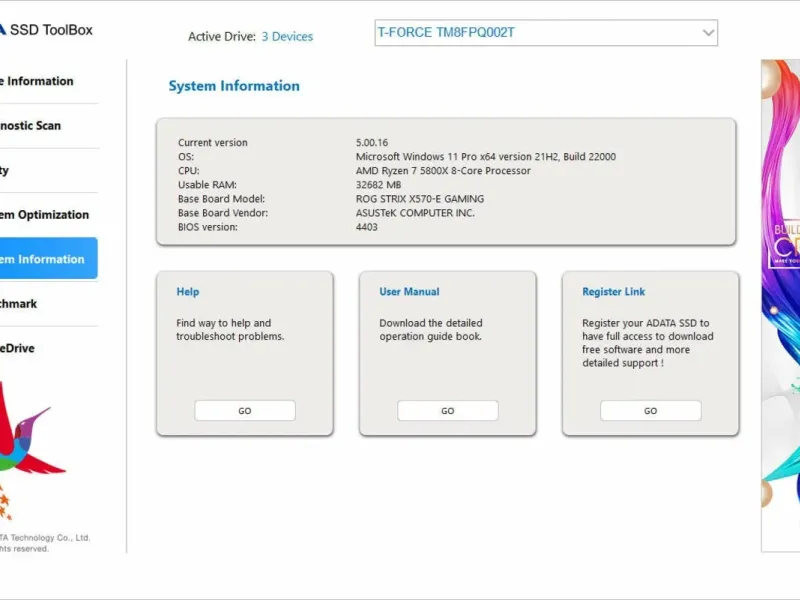Click the ROG STRIX X570-E GAMING text
Viewport: 800px width, 600px height.
point(420,199)
